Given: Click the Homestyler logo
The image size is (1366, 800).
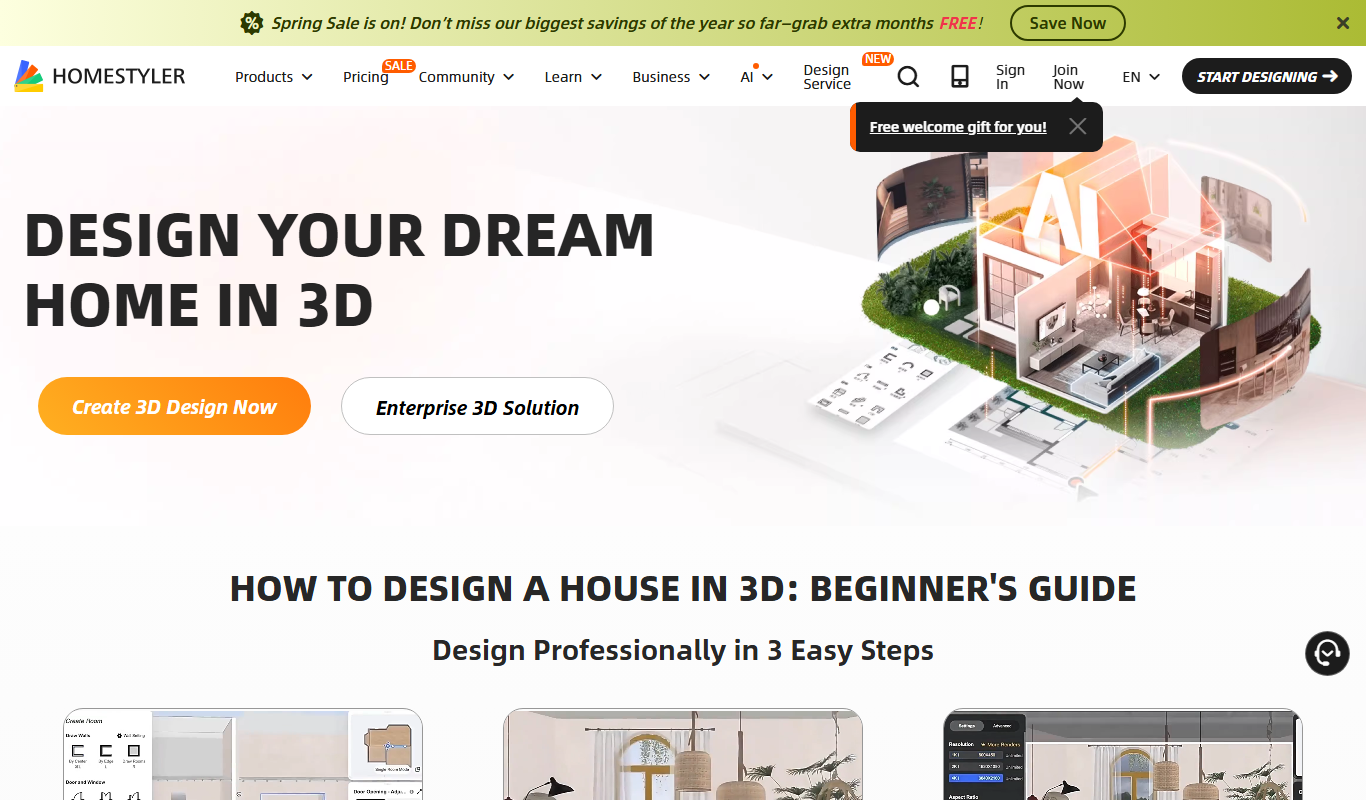Looking at the screenshot, I should (100, 76).
